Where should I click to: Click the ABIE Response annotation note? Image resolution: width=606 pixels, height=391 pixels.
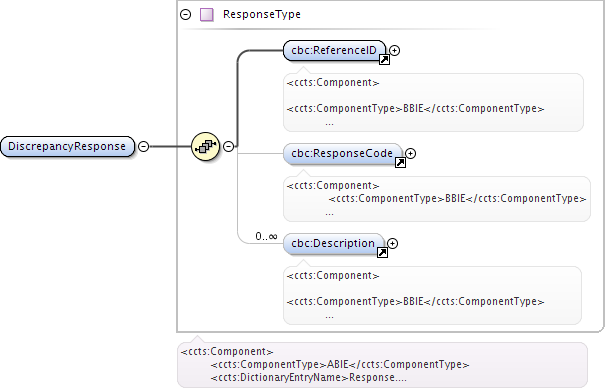click(x=382, y=365)
